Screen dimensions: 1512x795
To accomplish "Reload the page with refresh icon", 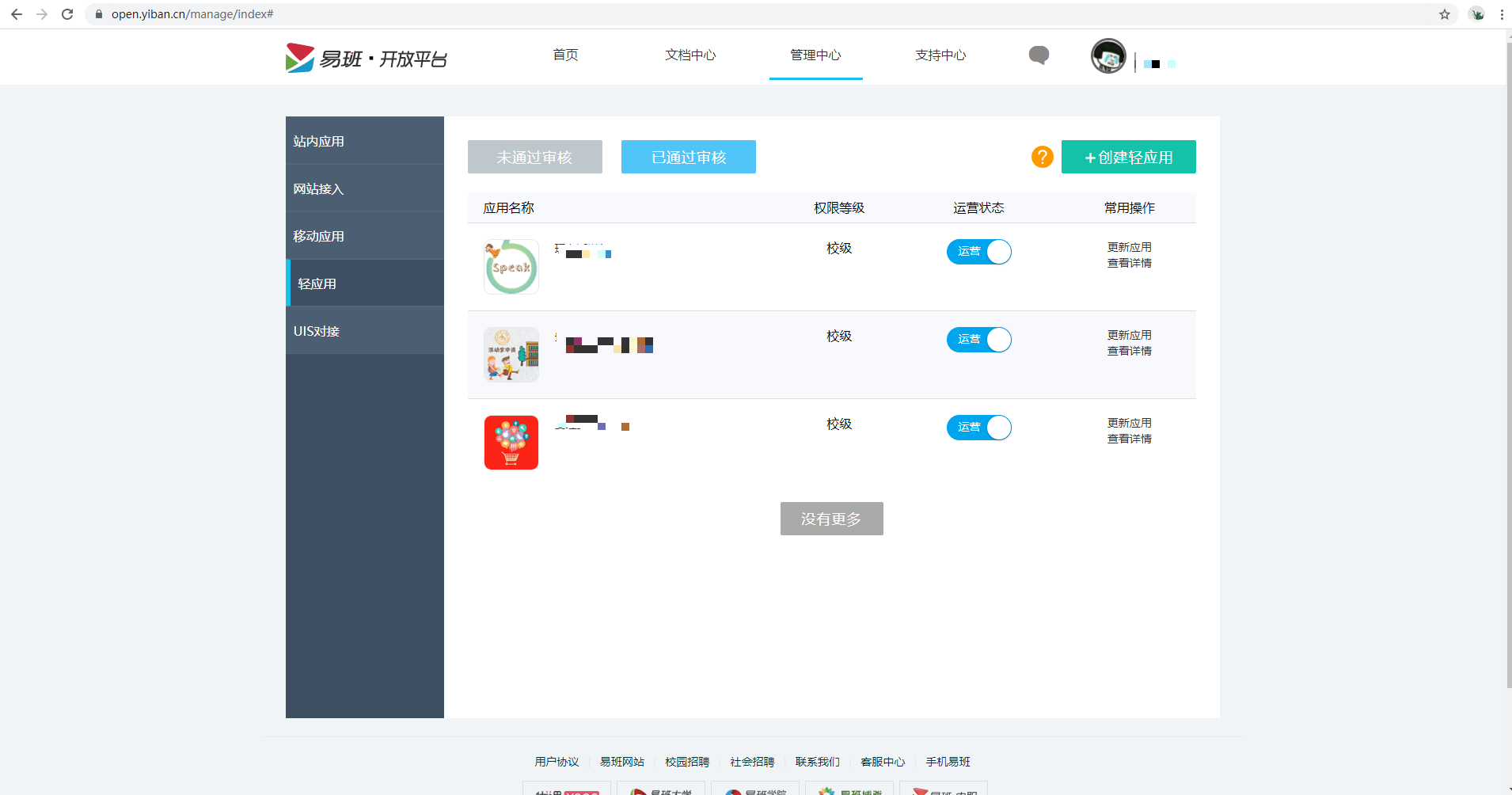I will (67, 13).
